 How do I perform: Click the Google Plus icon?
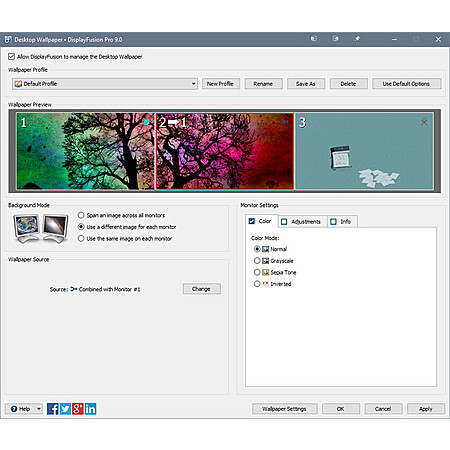[78, 409]
